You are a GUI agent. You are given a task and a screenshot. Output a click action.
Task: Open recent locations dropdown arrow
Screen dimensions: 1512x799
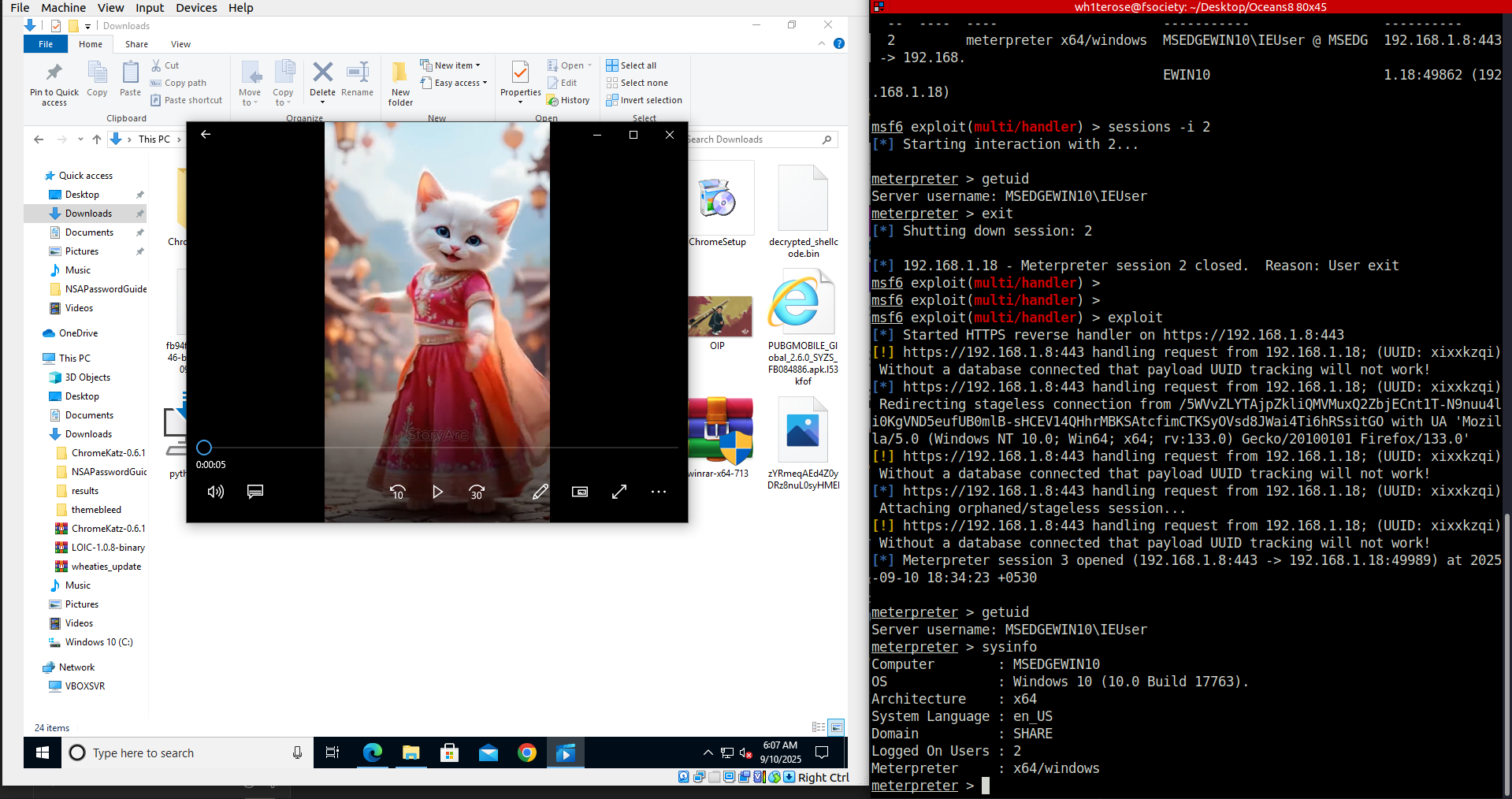pos(80,139)
